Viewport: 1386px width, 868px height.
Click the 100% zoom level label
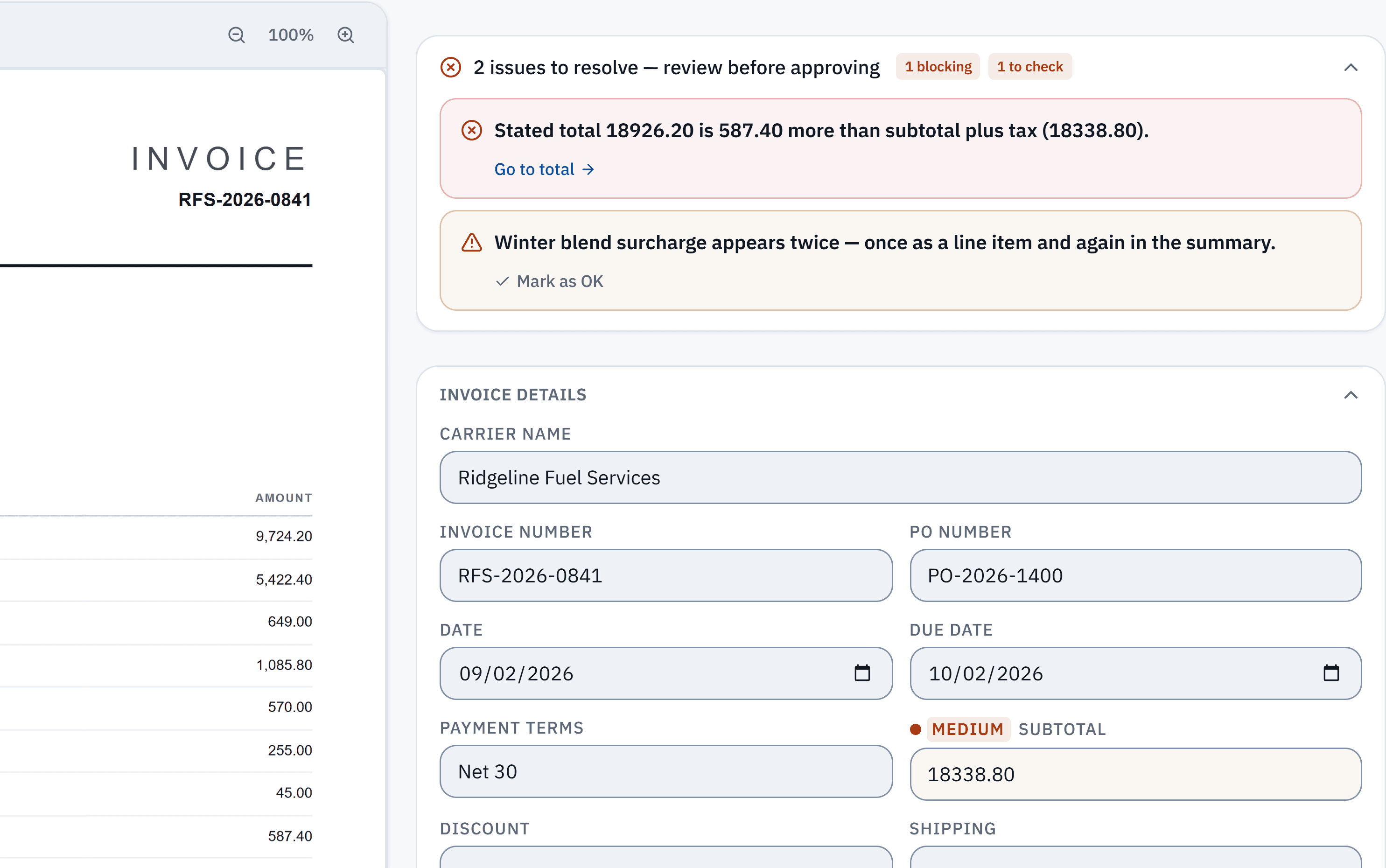tap(290, 35)
